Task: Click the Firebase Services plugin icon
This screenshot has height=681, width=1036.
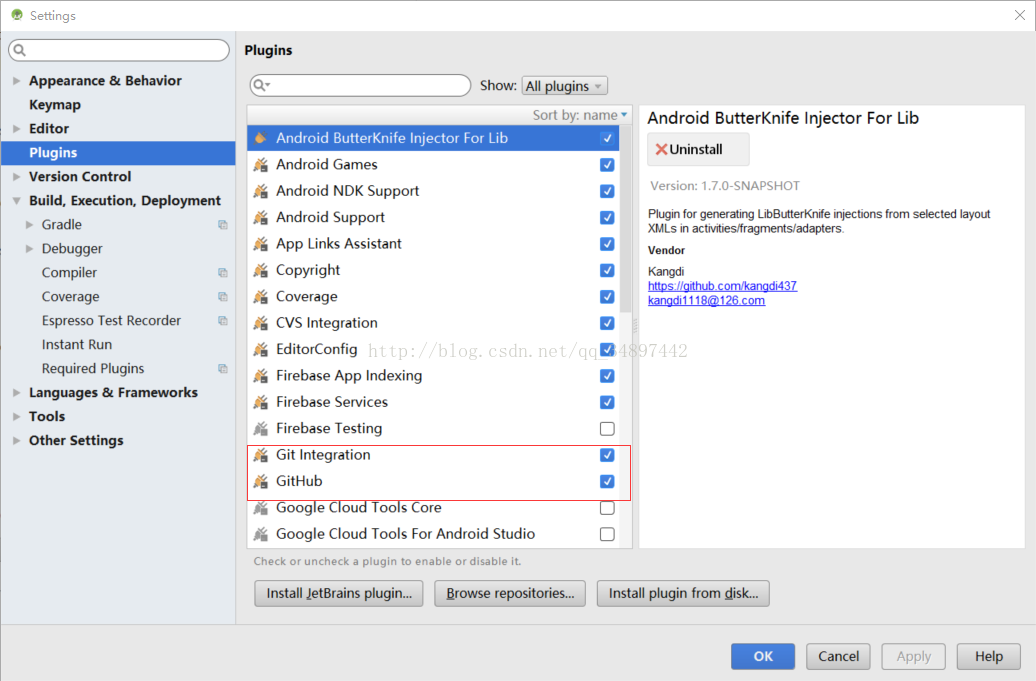Action: click(261, 402)
